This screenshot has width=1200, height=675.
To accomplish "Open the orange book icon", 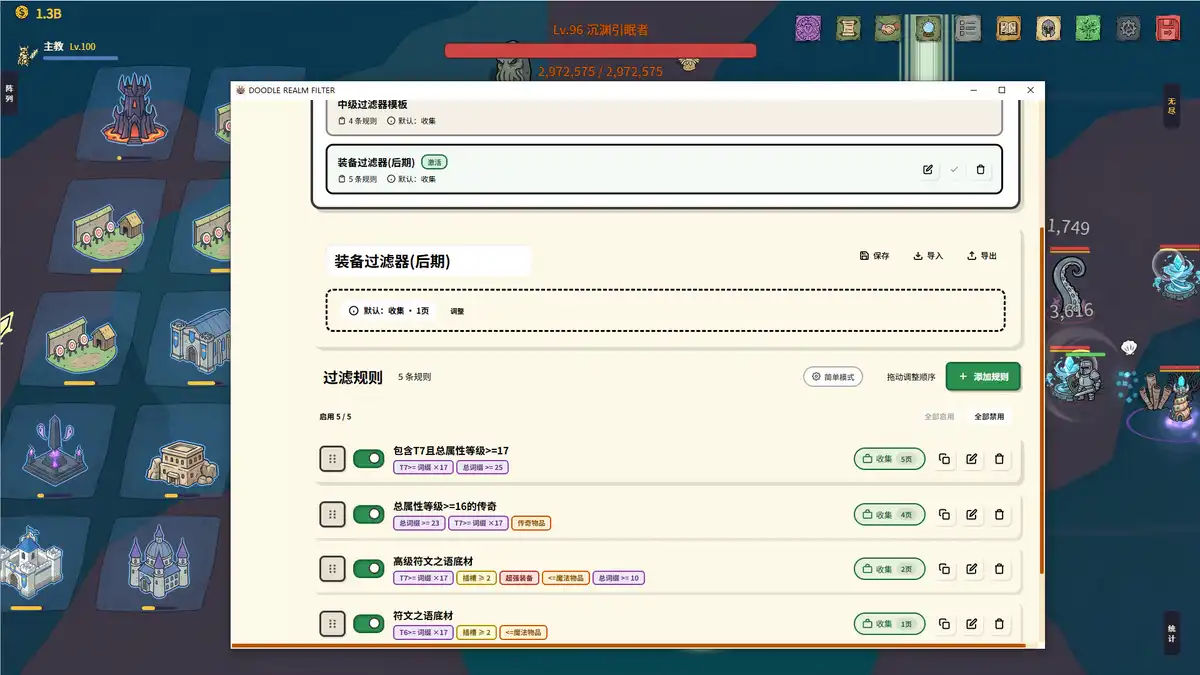I will (x=1008, y=28).
